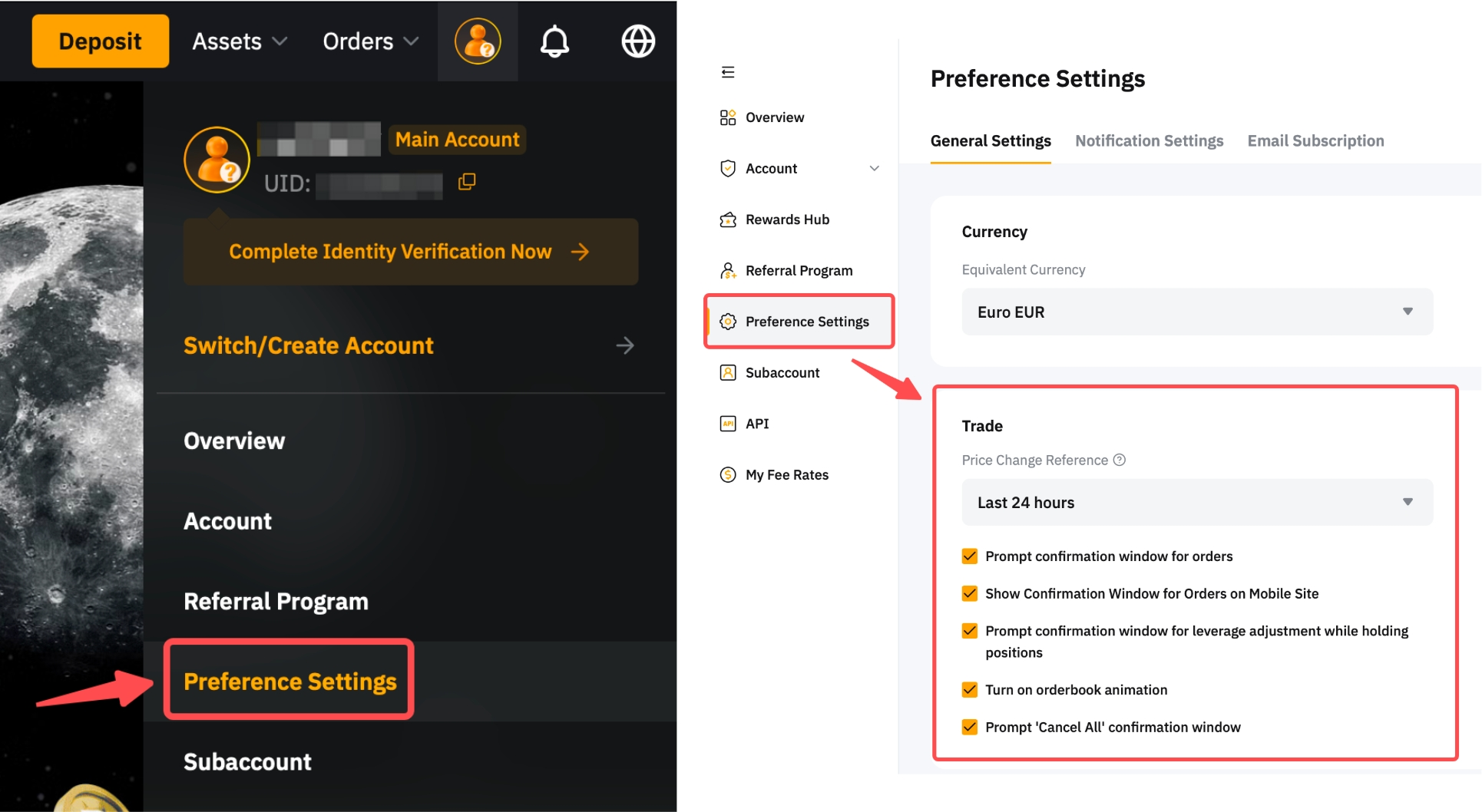1482x812 pixels.
Task: Copy the UID with the copy icon
Action: pyautogui.click(x=467, y=182)
